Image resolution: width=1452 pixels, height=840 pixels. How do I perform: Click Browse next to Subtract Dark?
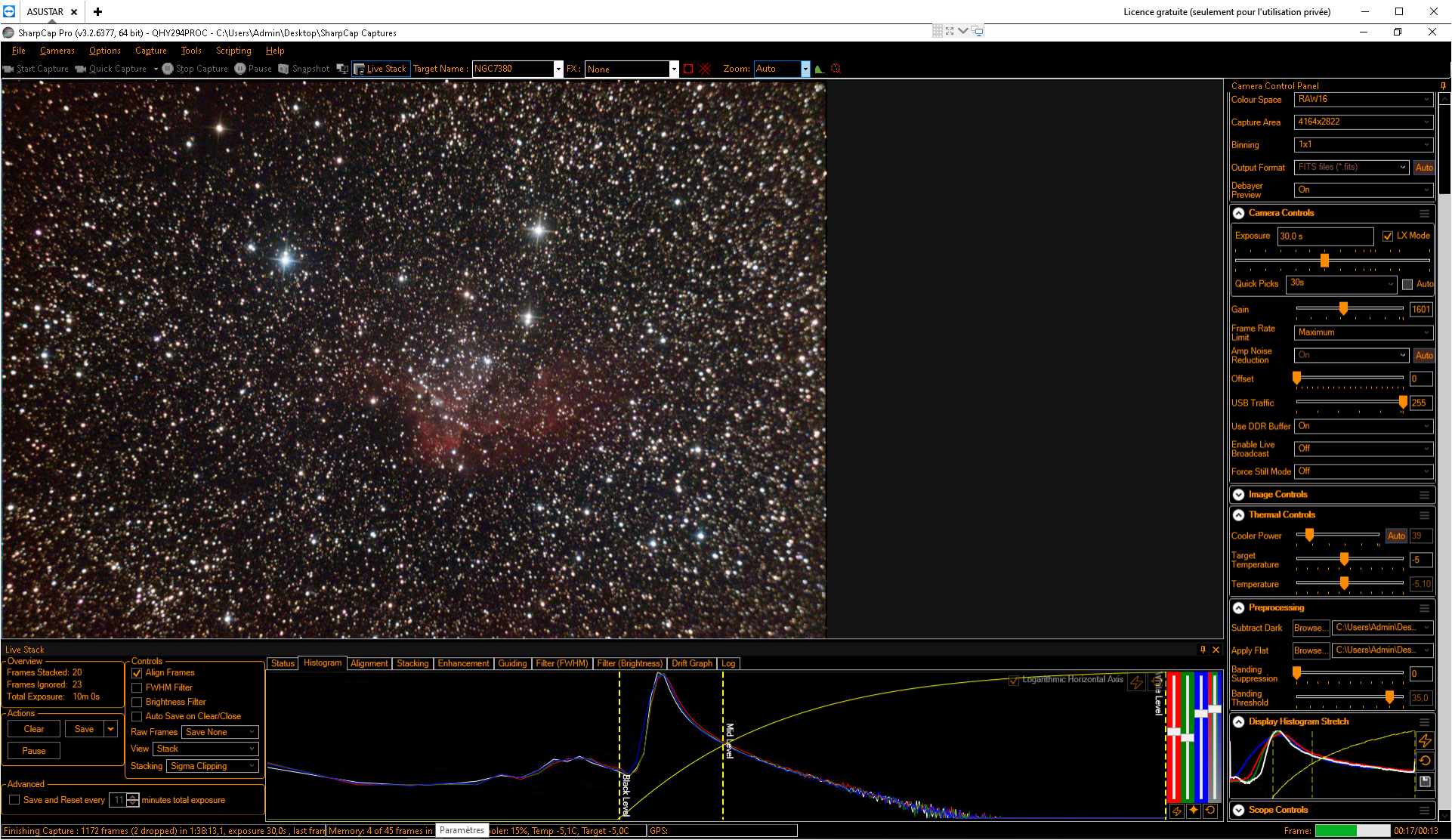[x=1311, y=628]
